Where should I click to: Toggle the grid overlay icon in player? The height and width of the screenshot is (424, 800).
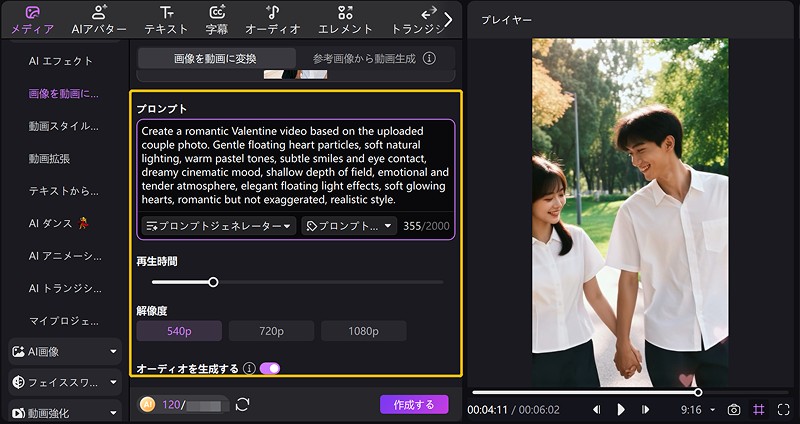point(759,410)
